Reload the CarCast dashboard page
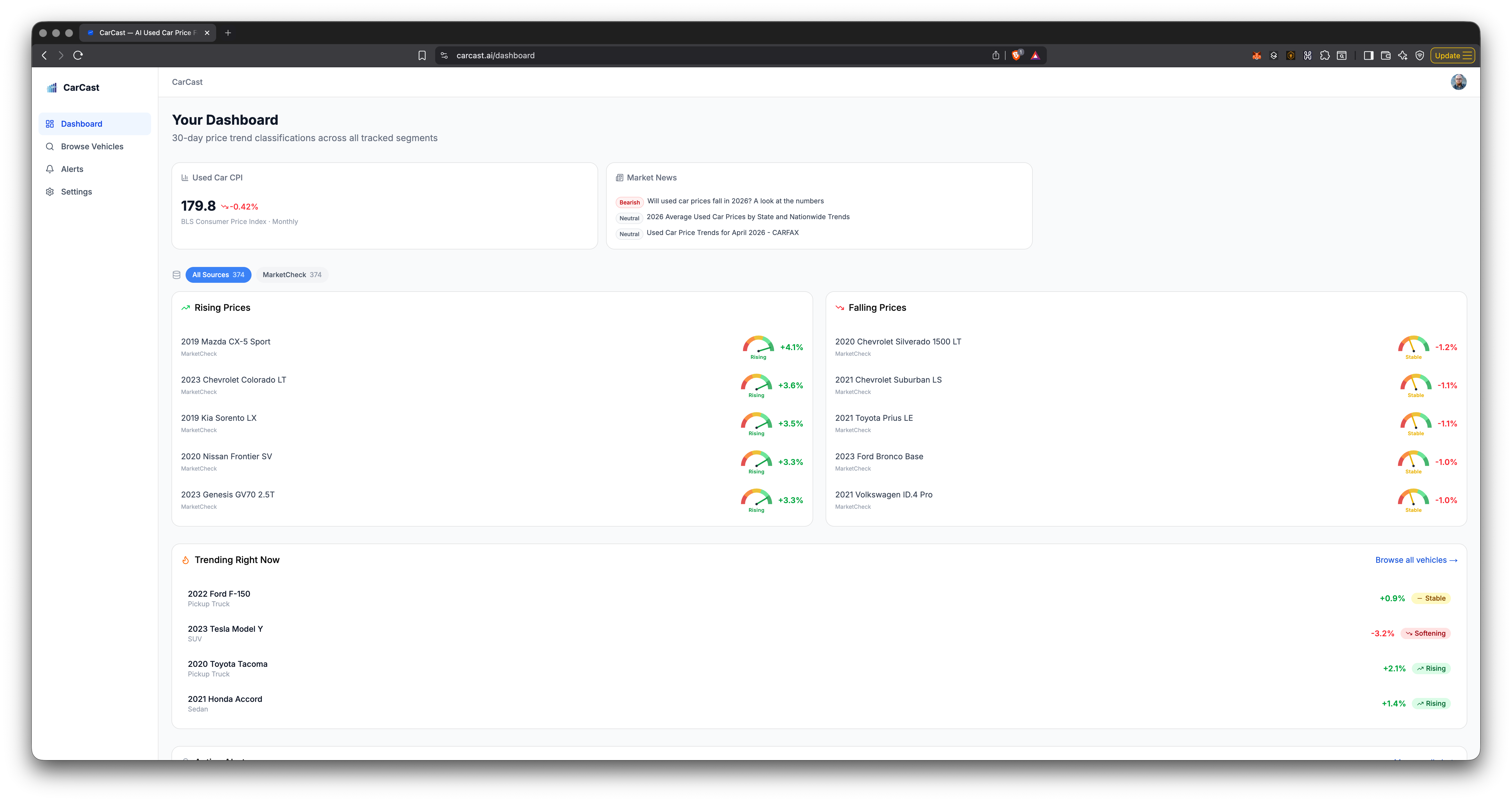 (x=78, y=55)
